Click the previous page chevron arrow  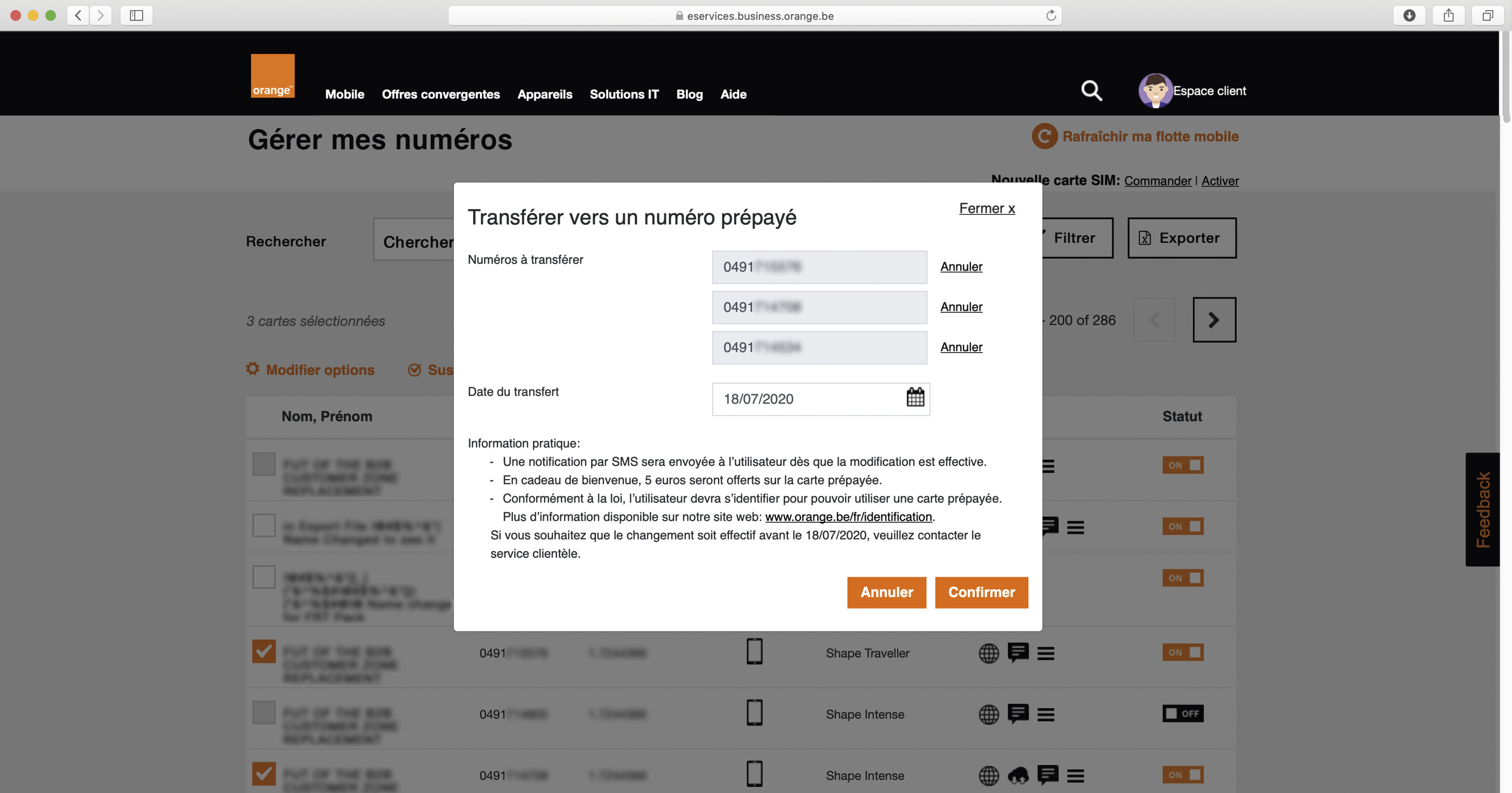1154,320
